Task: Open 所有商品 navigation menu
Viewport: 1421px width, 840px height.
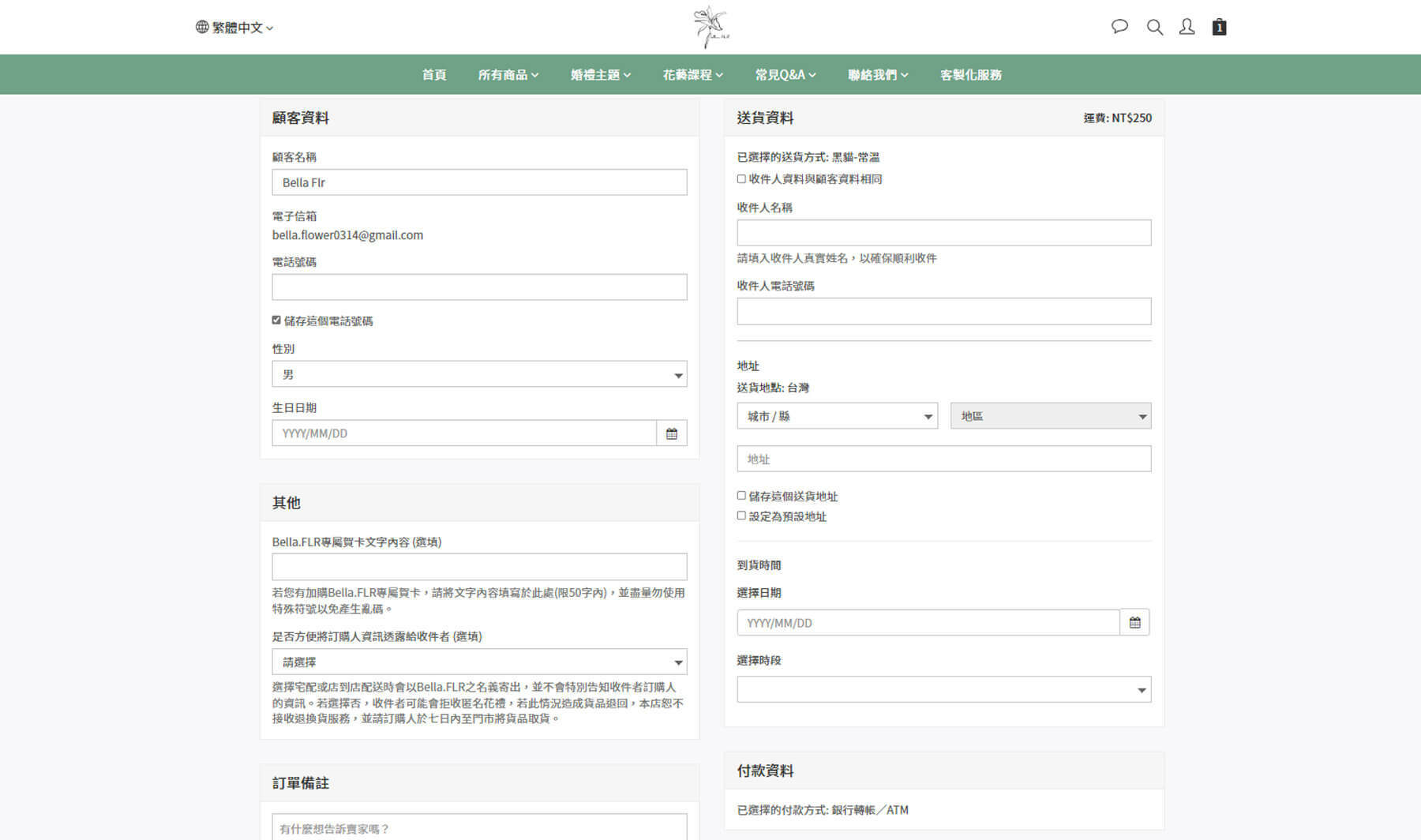Action: [508, 75]
